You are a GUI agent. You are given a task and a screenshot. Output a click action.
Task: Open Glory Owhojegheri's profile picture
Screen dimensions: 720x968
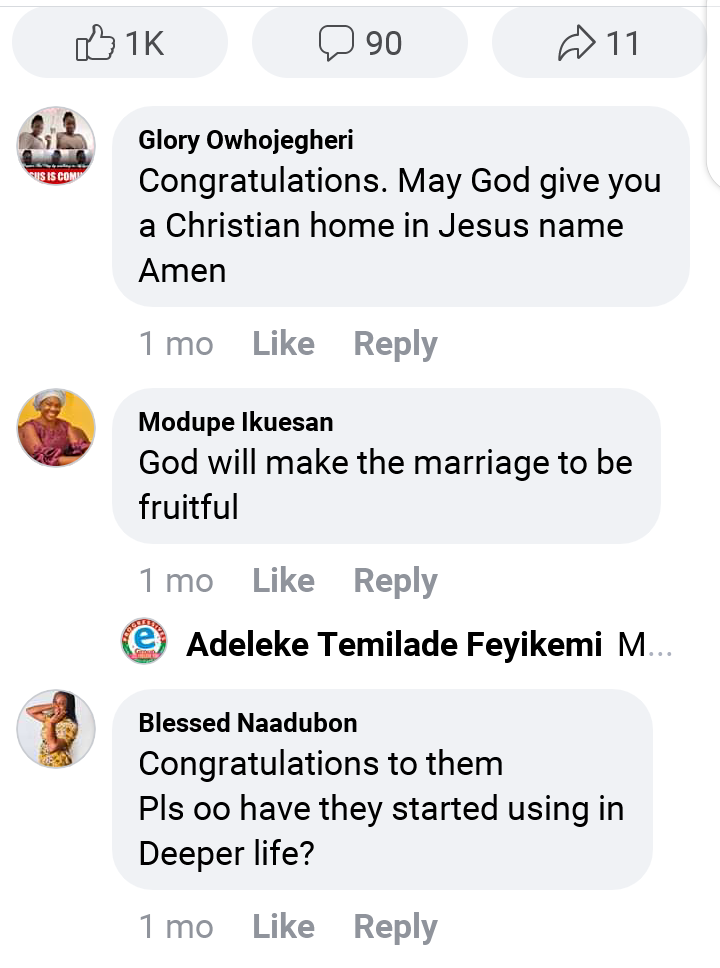click(x=56, y=146)
